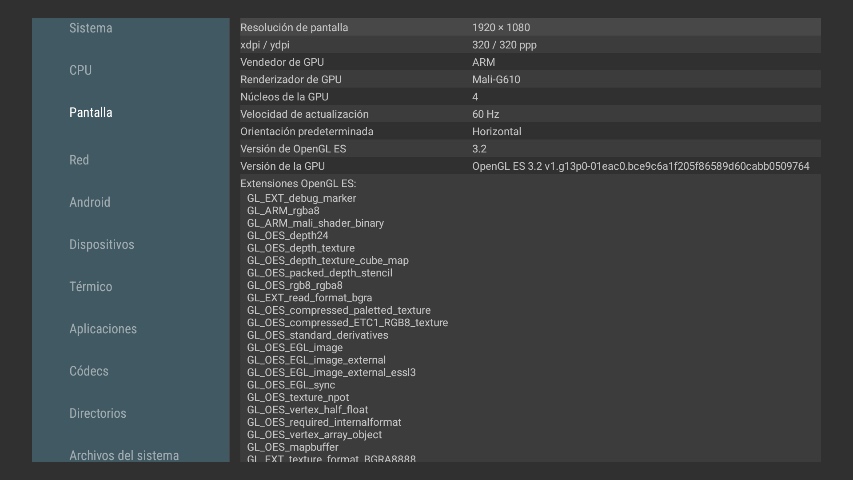Open Archivos del sistema section
The height and width of the screenshot is (480, 853).
point(124,456)
